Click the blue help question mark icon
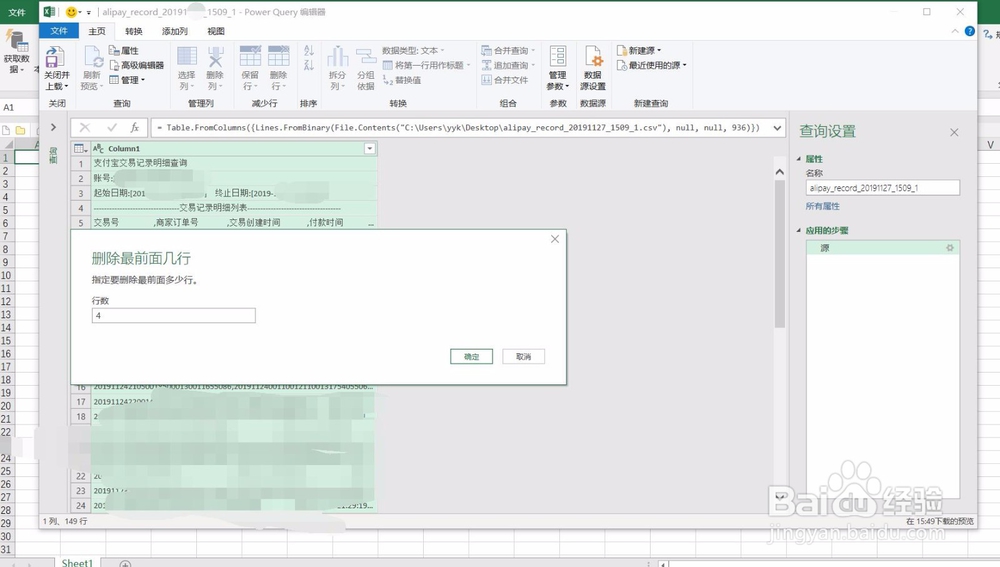 [x=969, y=31]
